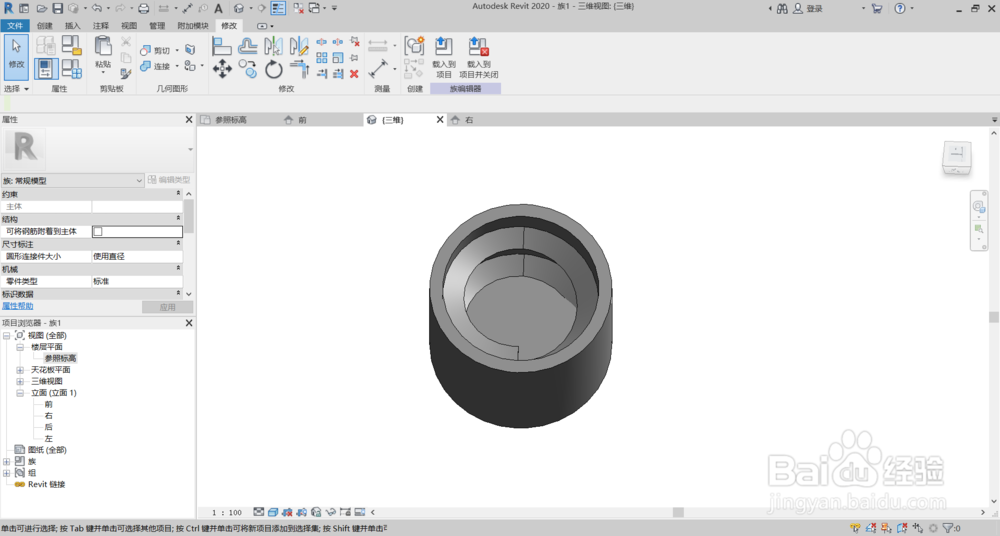Click the horizontal scrollbar thumb of the view
The width and height of the screenshot is (1000, 536).
point(678,512)
